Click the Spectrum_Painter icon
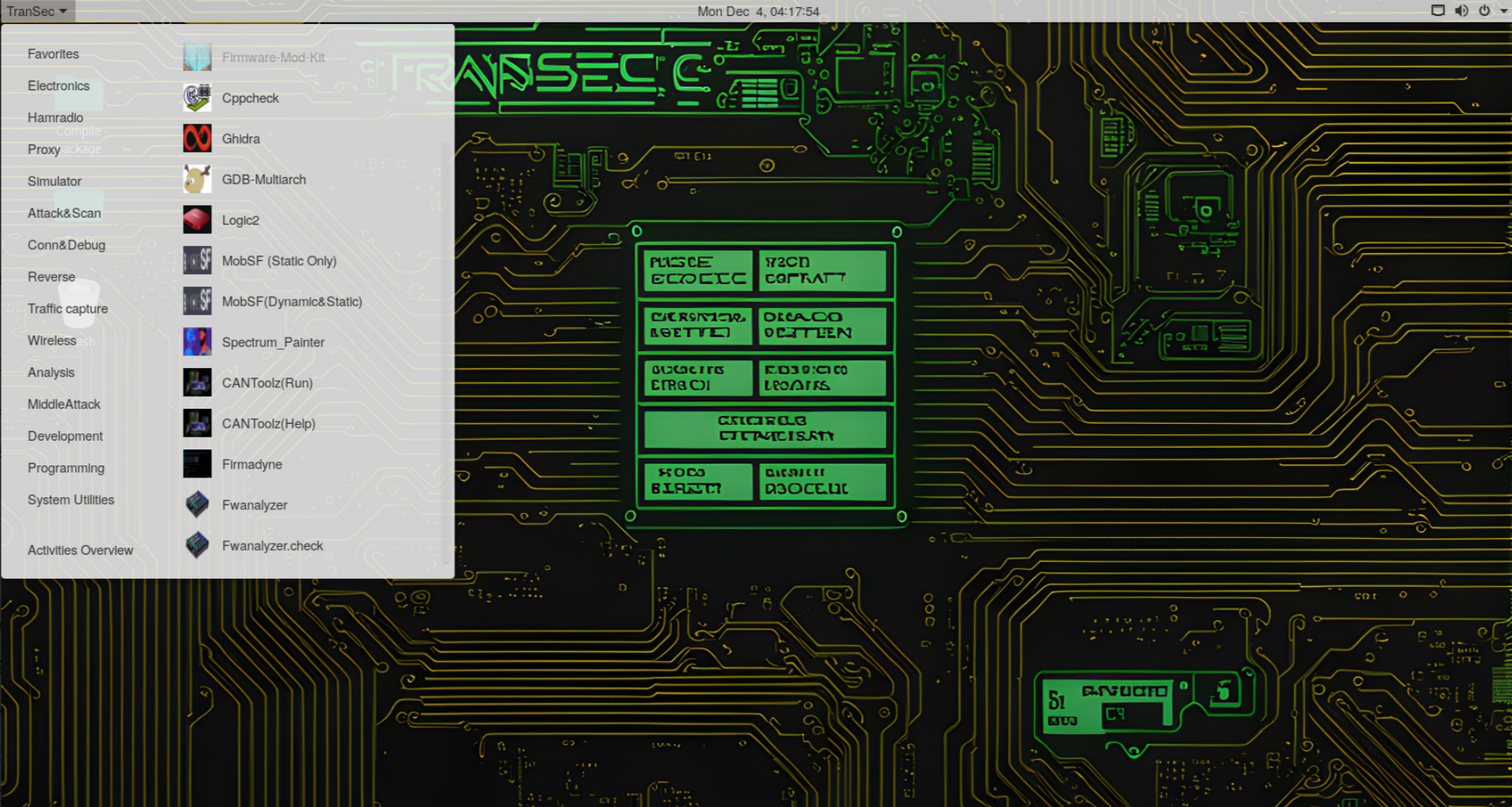The width and height of the screenshot is (1512, 807). coord(197,342)
